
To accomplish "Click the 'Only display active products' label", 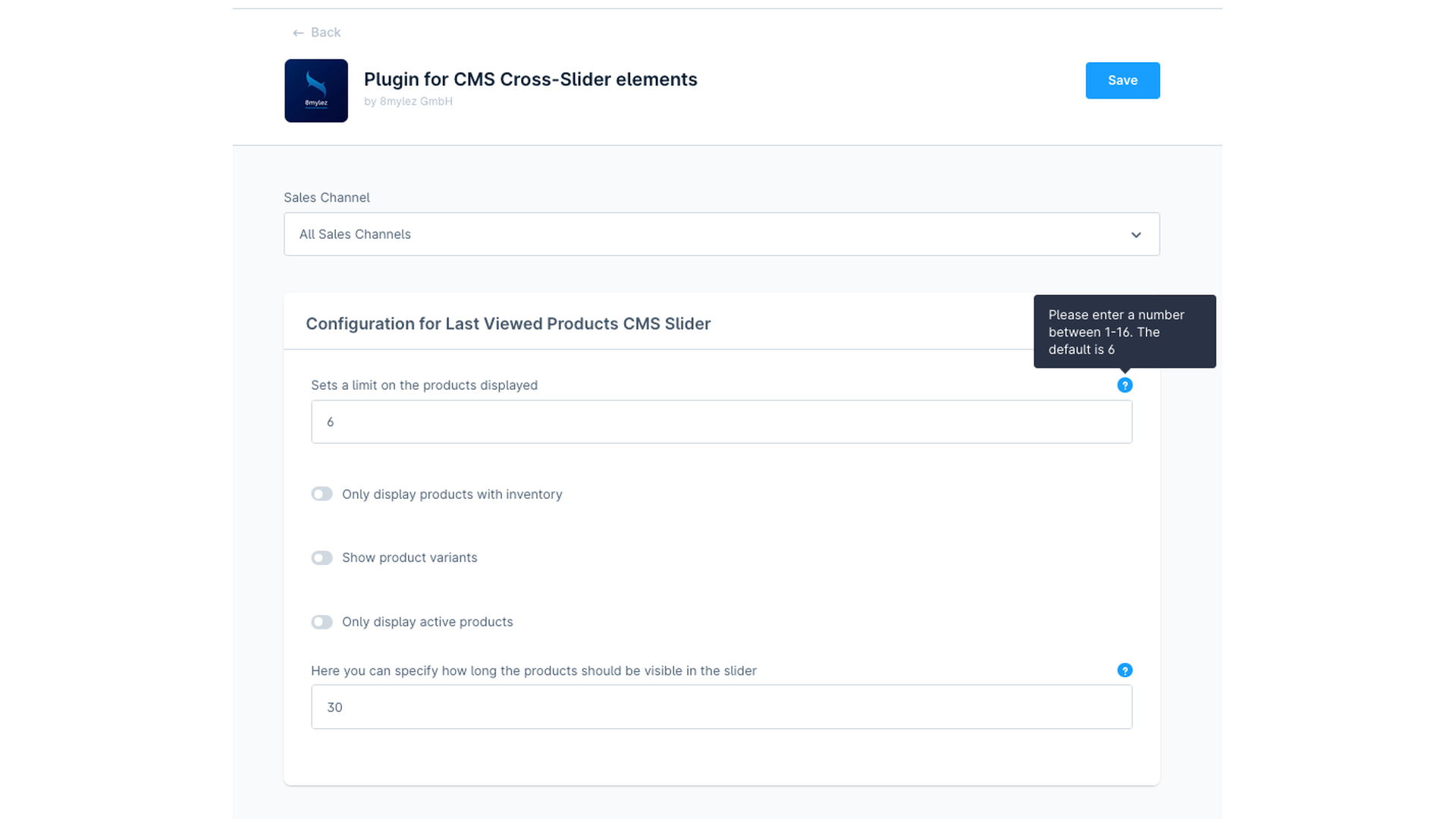I will [427, 622].
